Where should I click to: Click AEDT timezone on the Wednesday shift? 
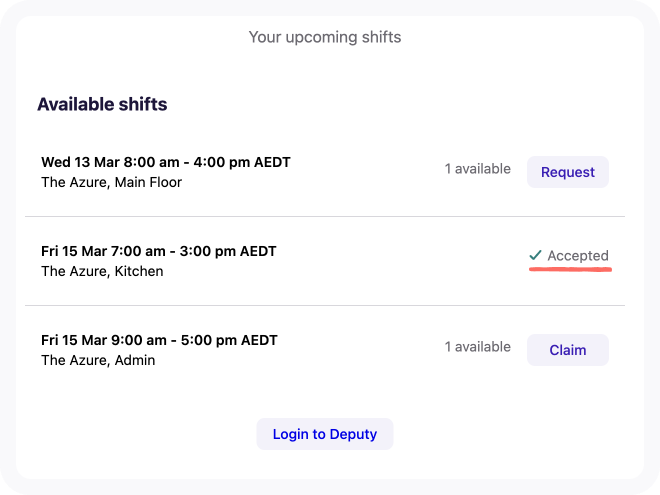point(270,162)
